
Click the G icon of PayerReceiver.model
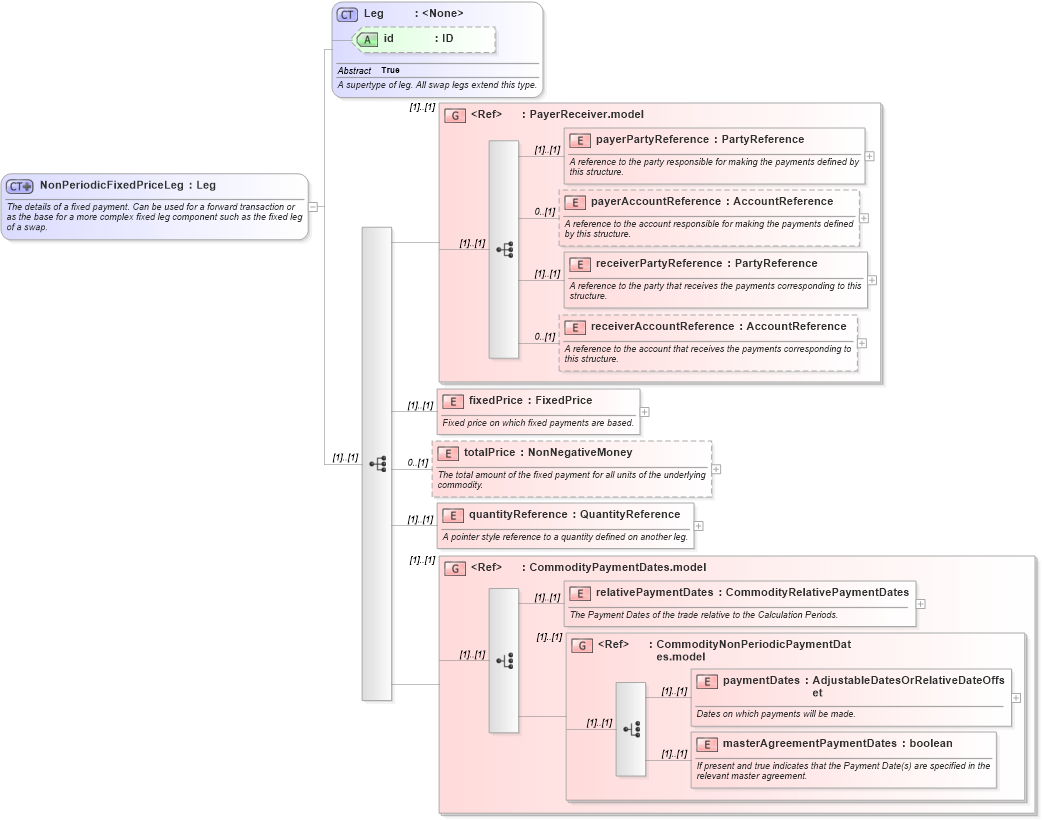(455, 115)
